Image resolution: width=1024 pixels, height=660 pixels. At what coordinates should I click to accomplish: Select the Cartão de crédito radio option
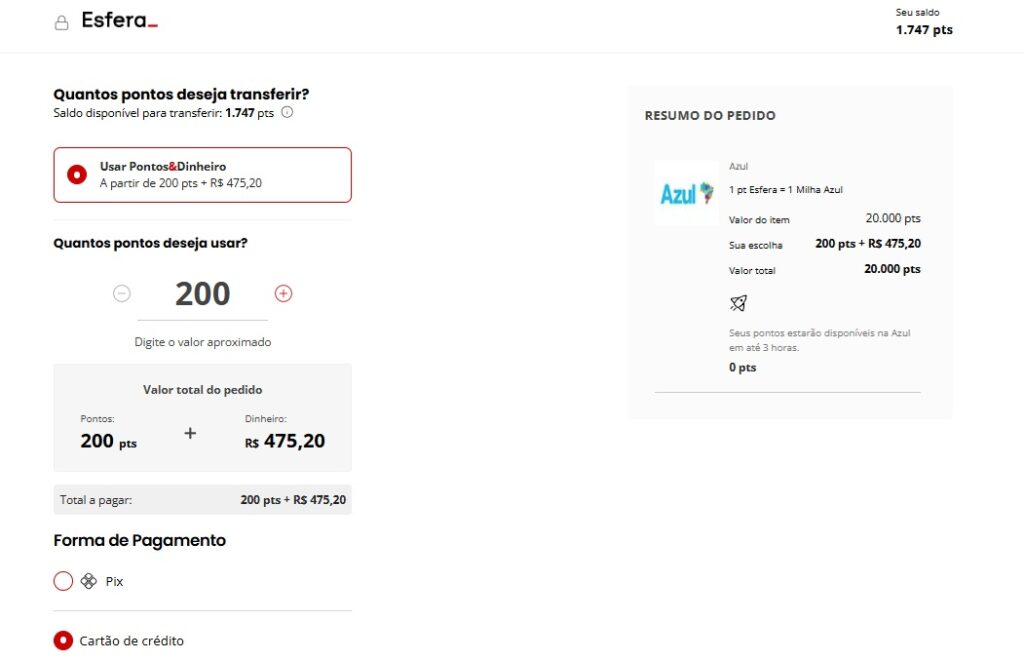pyautogui.click(x=63, y=641)
